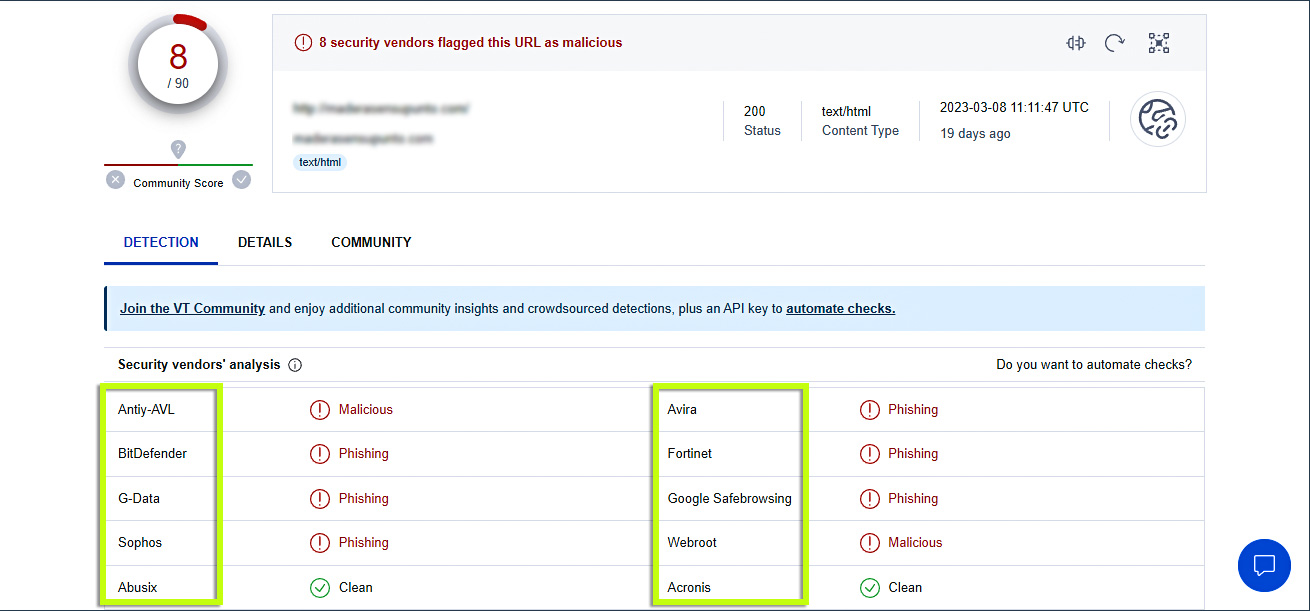
Task: Click the 2023-03-08 11:11:47 UTC timestamp
Action: 1014,107
